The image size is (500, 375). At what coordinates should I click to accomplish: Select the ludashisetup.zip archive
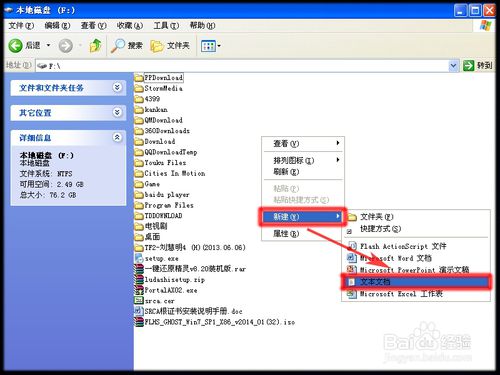point(170,279)
